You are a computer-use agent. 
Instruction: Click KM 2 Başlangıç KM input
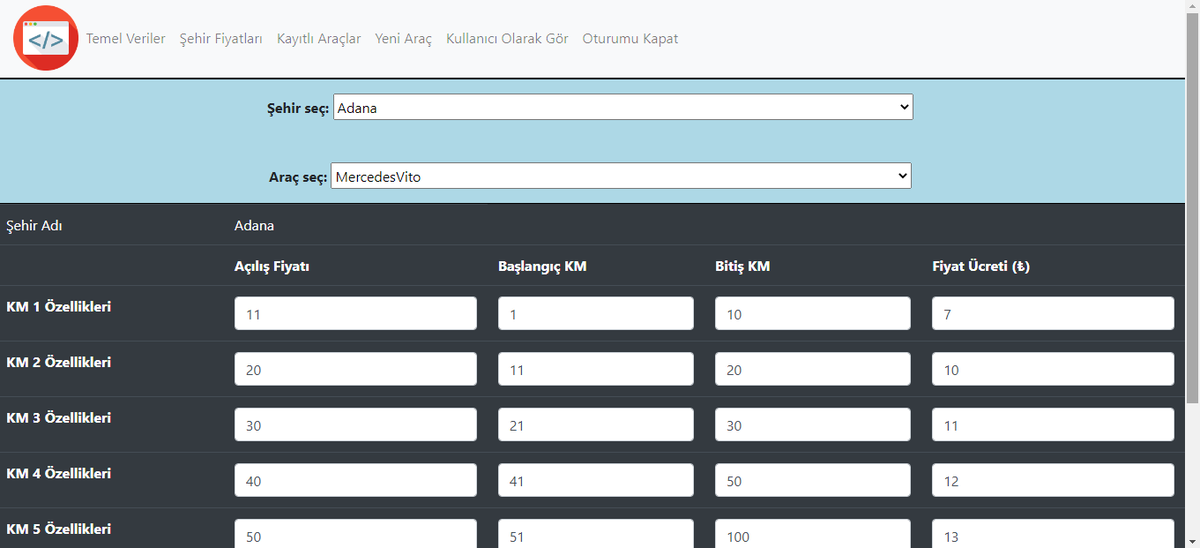[596, 369]
